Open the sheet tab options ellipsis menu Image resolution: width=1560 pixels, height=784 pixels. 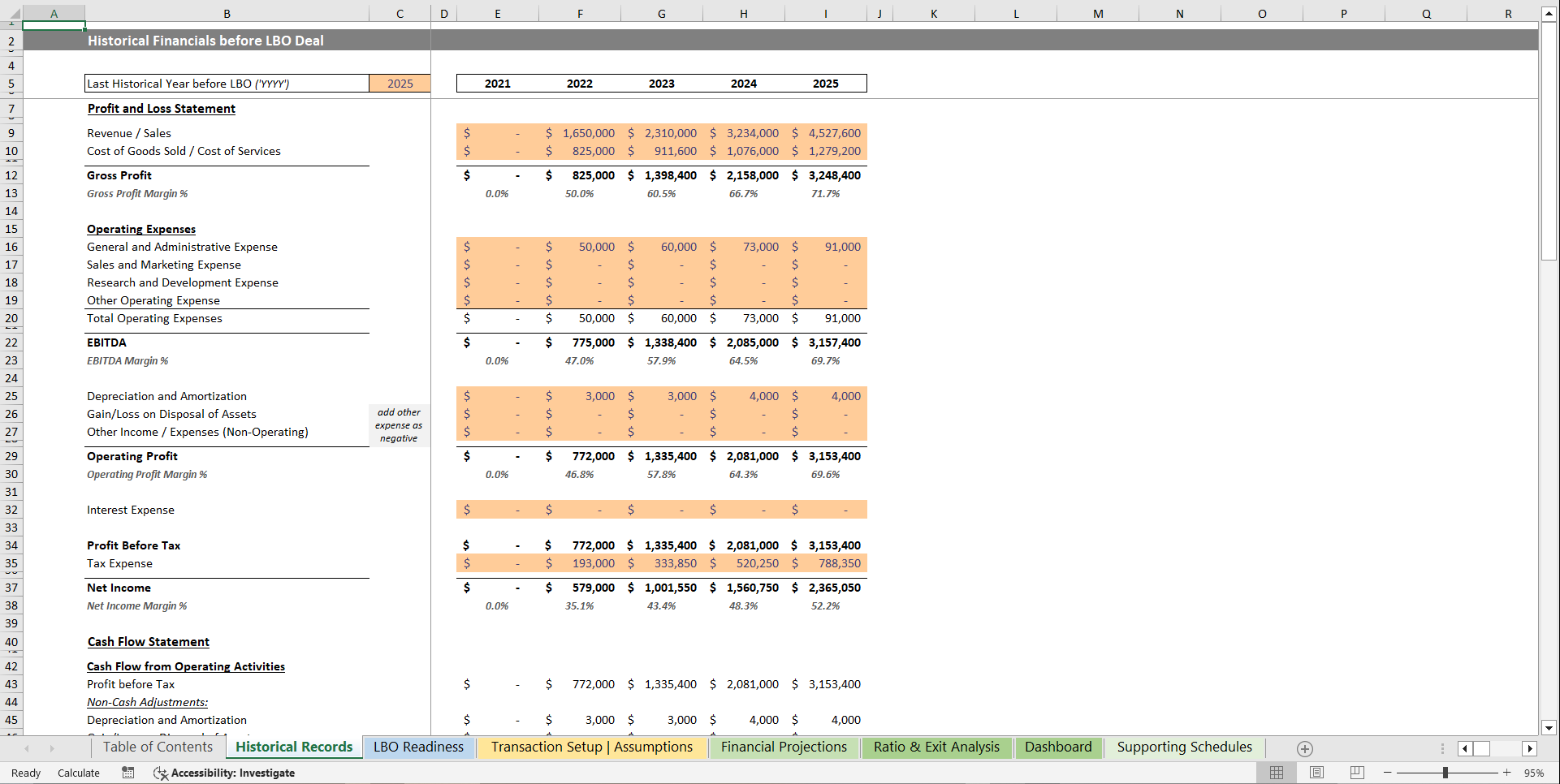coord(1443,748)
